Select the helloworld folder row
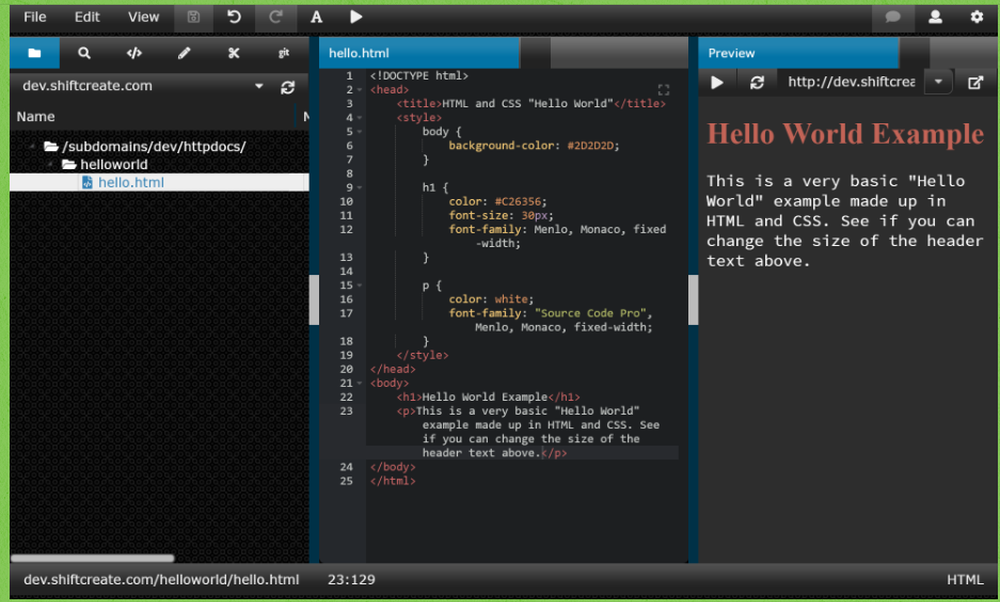Viewport: 1000px width, 602px height. [159, 165]
